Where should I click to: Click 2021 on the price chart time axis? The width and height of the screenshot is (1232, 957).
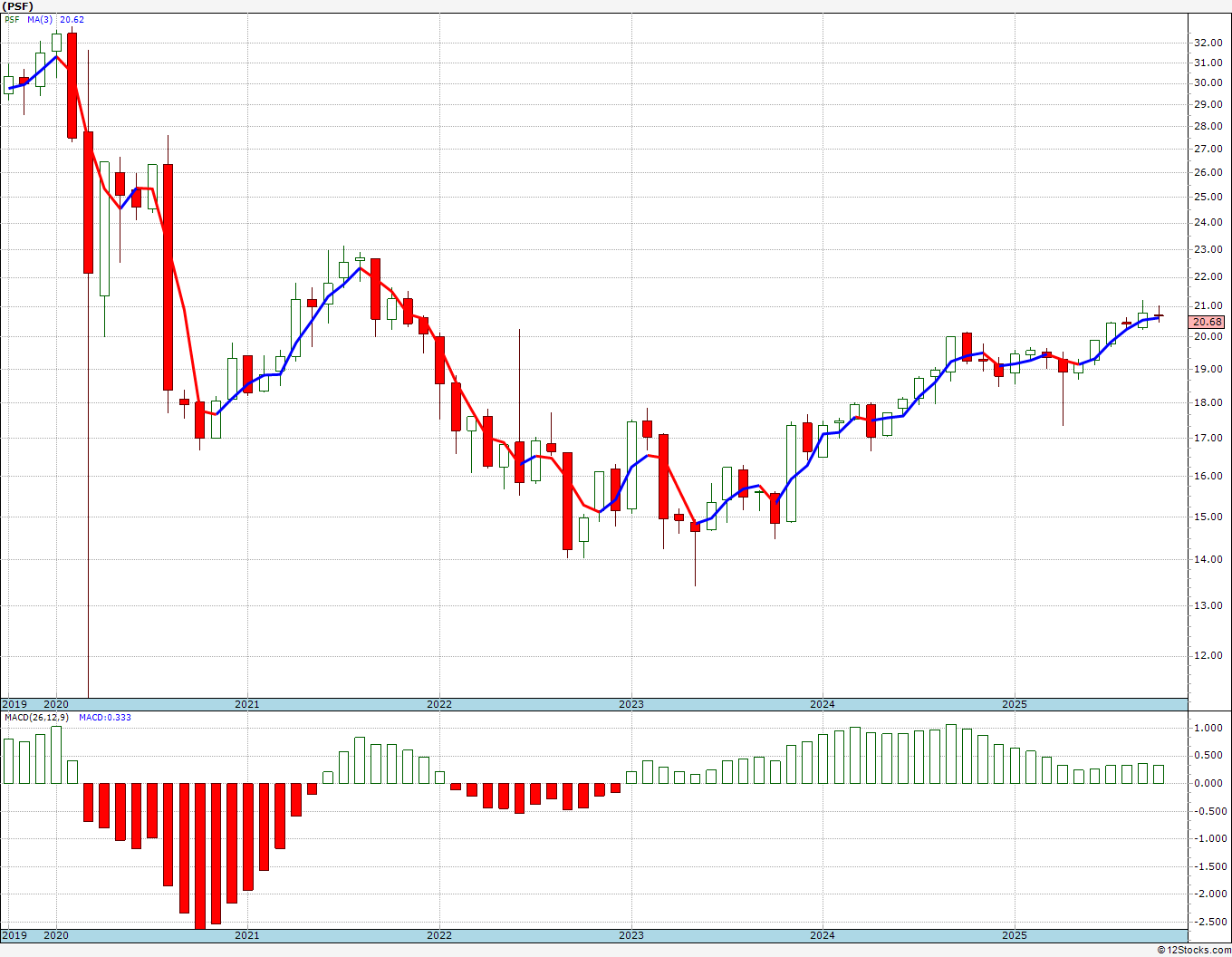pos(247,704)
